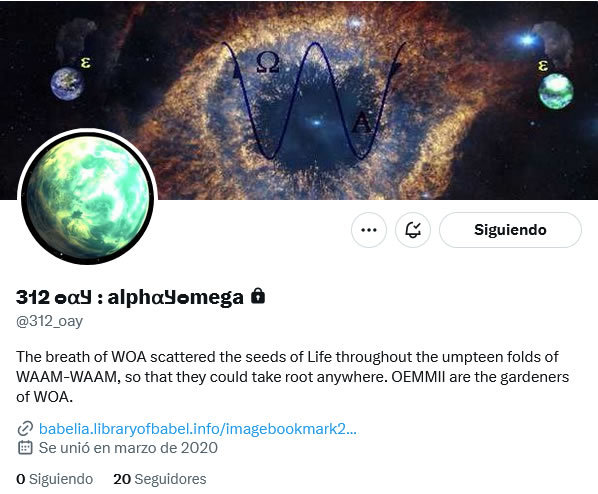Click the calendar icon beside join date
598x494 pixels.
coord(25,447)
